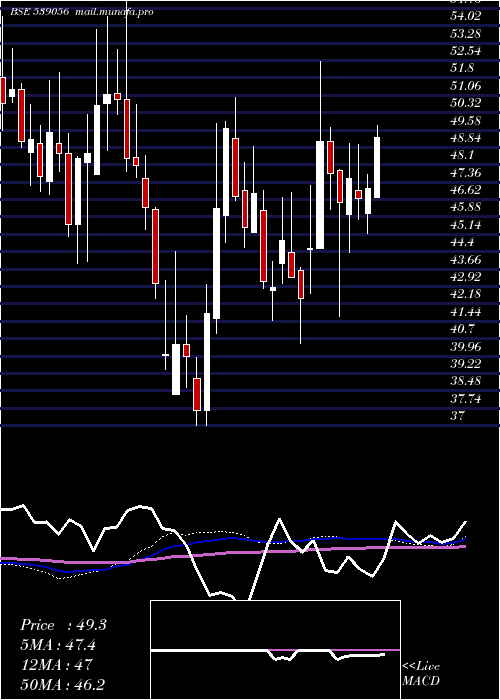Viewport: 500px width, 700px height.
Task: Click the tall white candle rising to 48.84 level
Action: (x=320, y=195)
